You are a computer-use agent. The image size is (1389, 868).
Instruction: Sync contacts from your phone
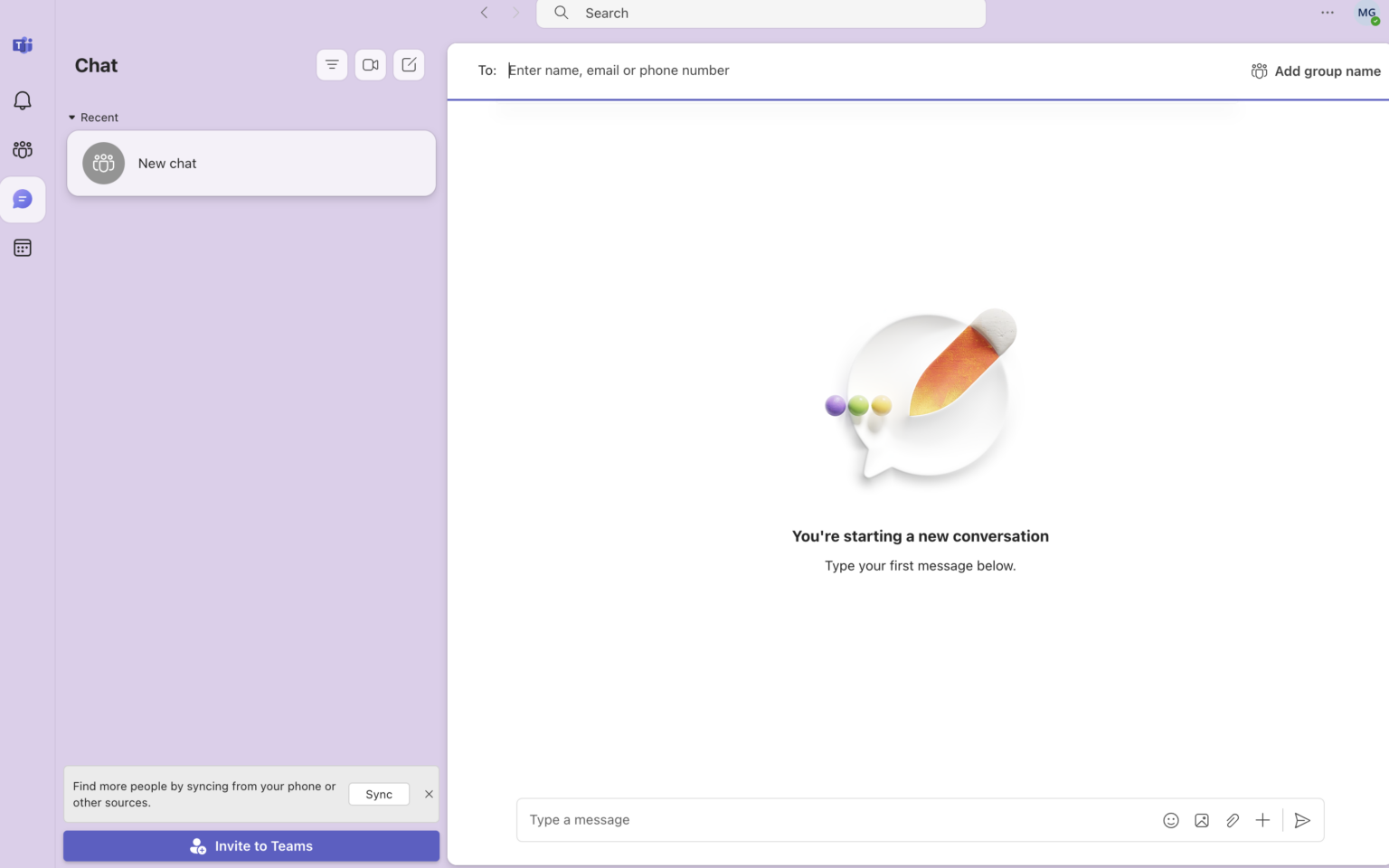click(378, 794)
